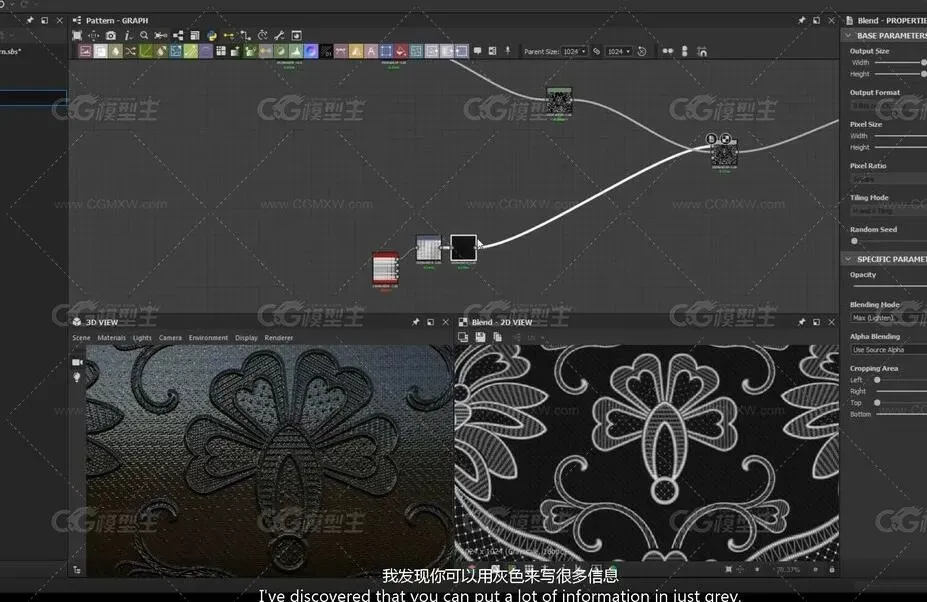This screenshot has width=927, height=602.
Task: Click the magnet snapping icon in graph toolbar
Action: (x=702, y=51)
